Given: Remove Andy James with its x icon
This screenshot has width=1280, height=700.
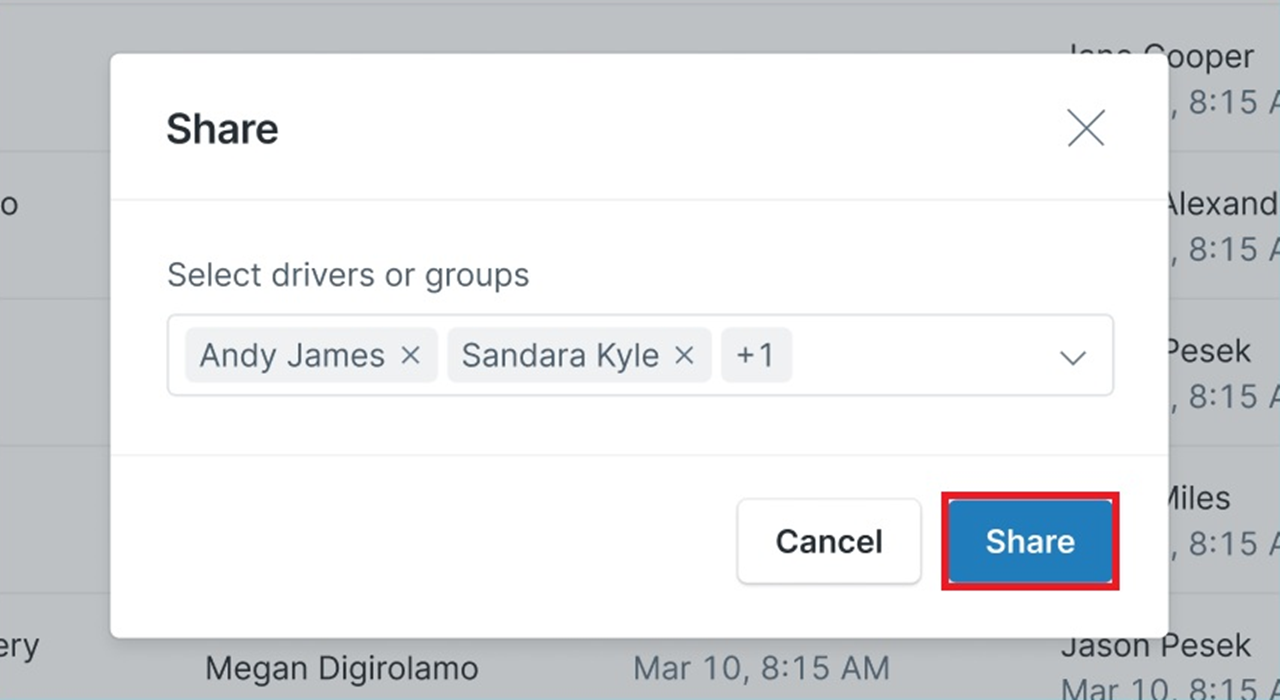Looking at the screenshot, I should 410,355.
